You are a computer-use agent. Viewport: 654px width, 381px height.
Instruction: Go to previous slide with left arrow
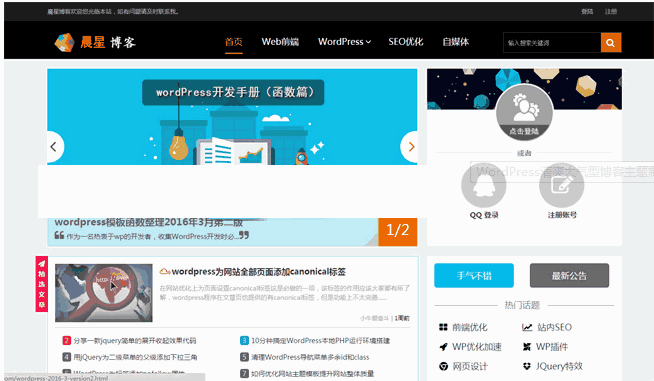53,147
